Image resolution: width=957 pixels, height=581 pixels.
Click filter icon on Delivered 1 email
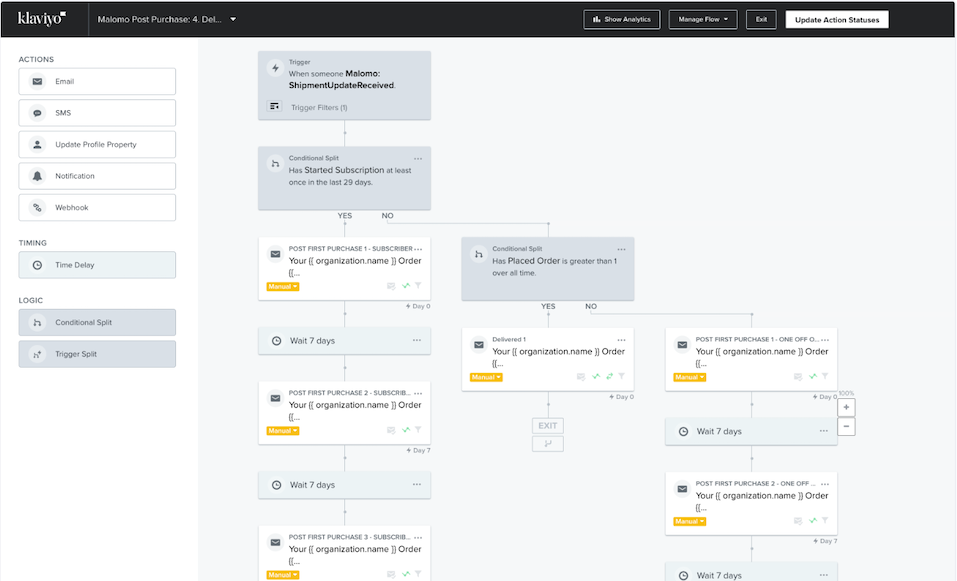[x=622, y=377]
